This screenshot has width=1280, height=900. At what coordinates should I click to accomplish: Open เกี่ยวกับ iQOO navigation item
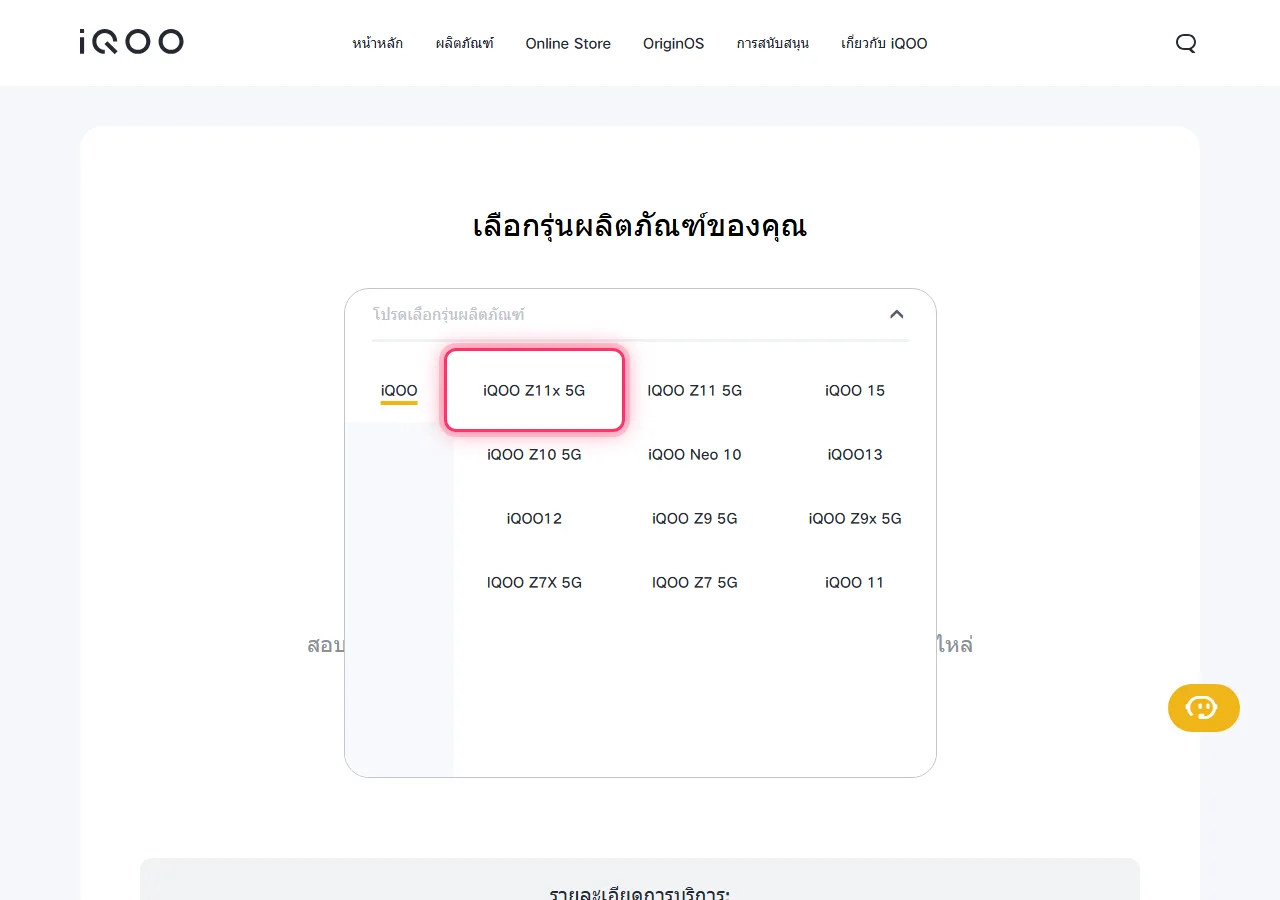884,43
